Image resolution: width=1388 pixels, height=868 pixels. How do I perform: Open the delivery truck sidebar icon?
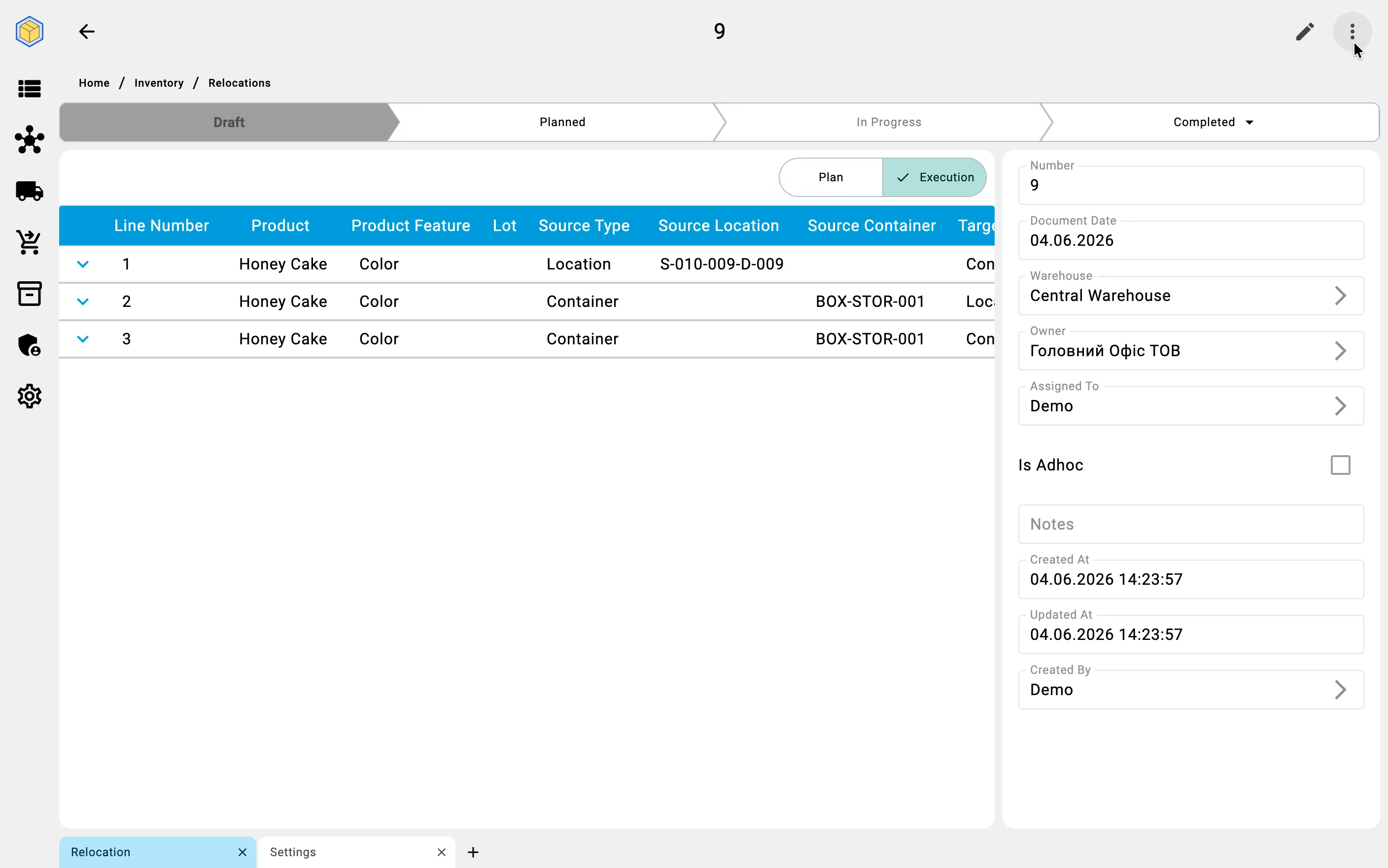pos(29,191)
